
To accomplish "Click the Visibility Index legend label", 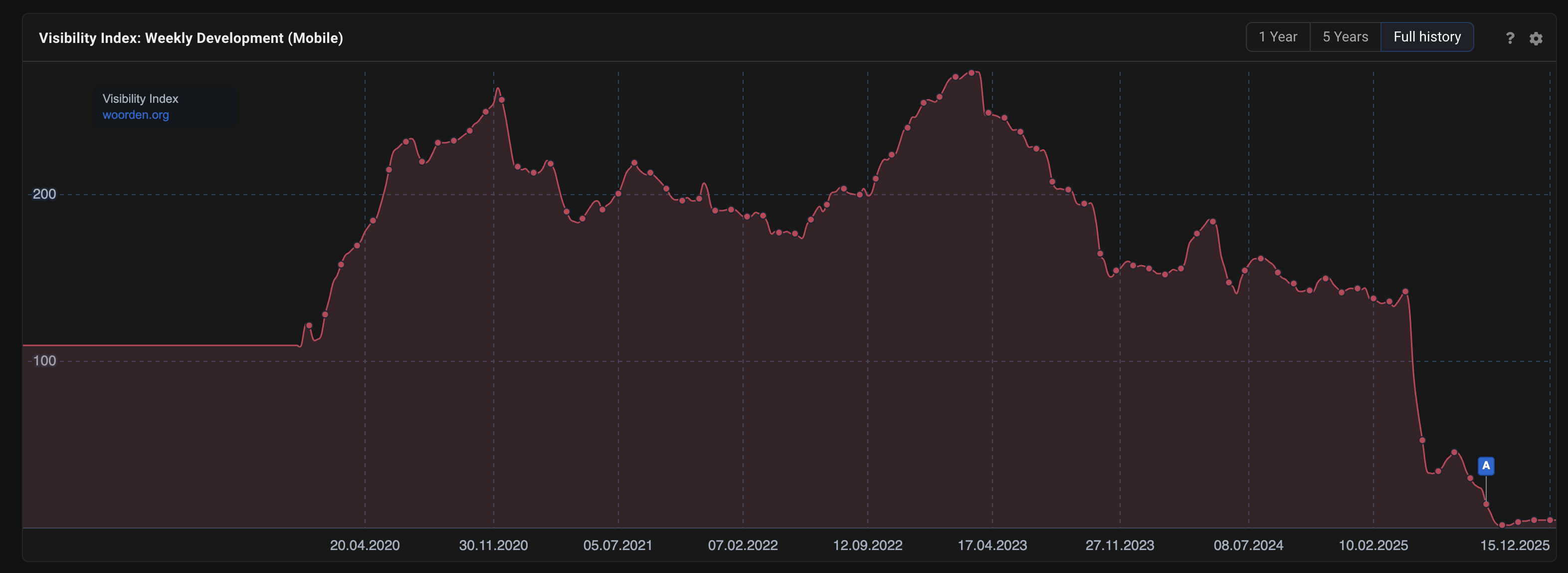I will click(x=140, y=99).
